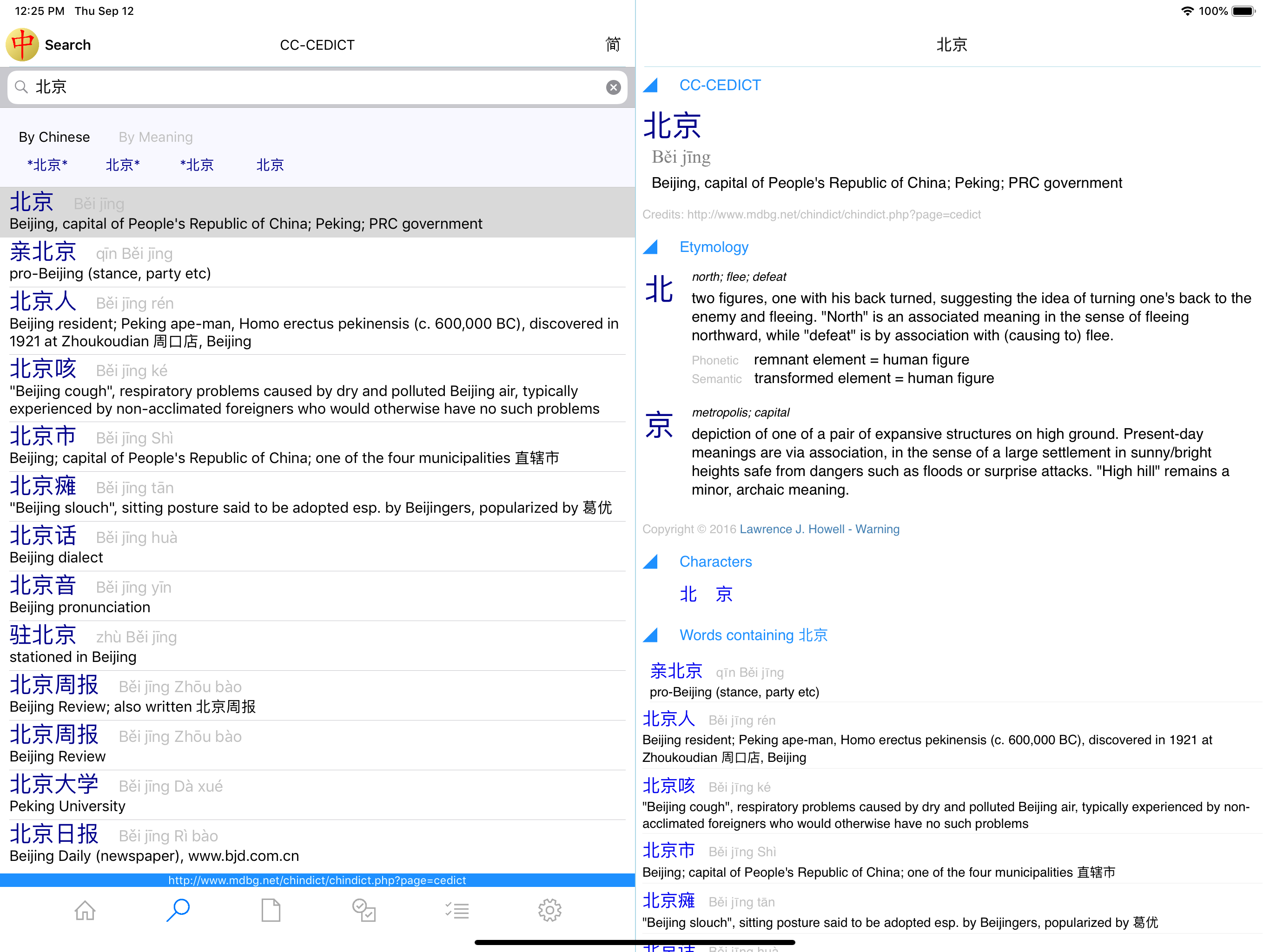Open character 北 in the Characters section
This screenshot has width=1270, height=952.
[688, 594]
